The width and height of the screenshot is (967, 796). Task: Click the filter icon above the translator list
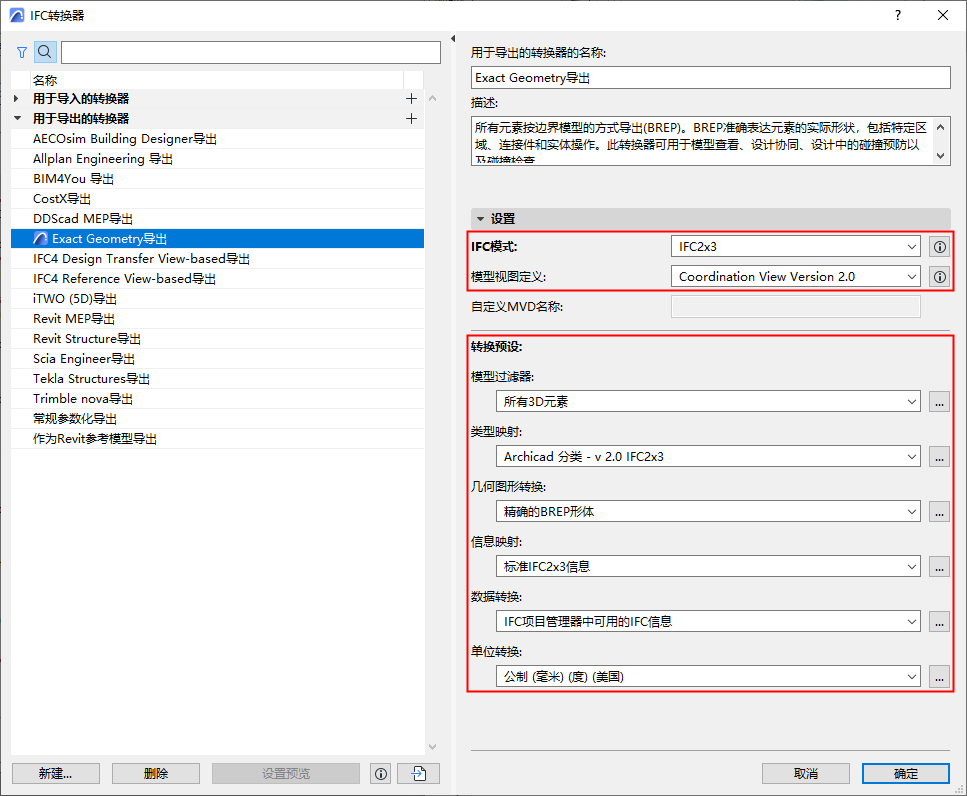21,51
